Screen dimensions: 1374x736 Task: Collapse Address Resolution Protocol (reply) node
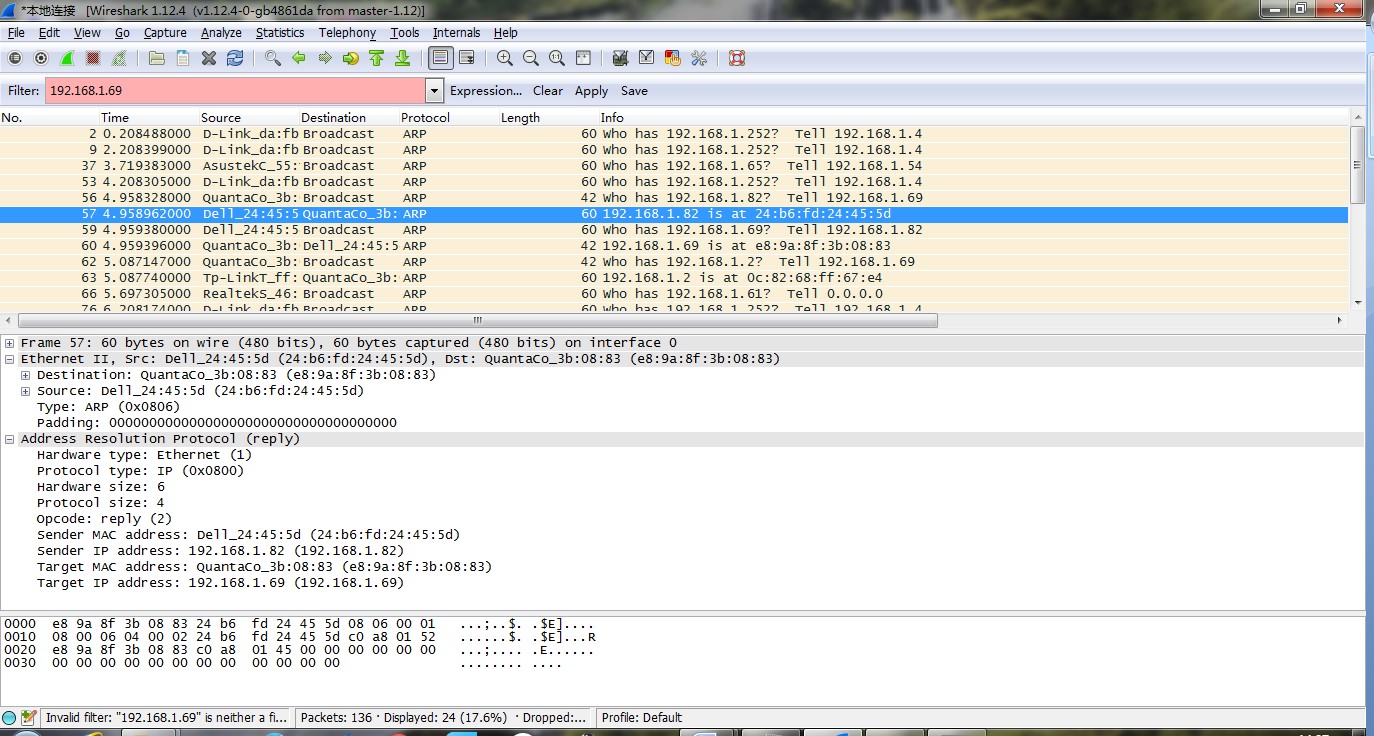[9, 439]
